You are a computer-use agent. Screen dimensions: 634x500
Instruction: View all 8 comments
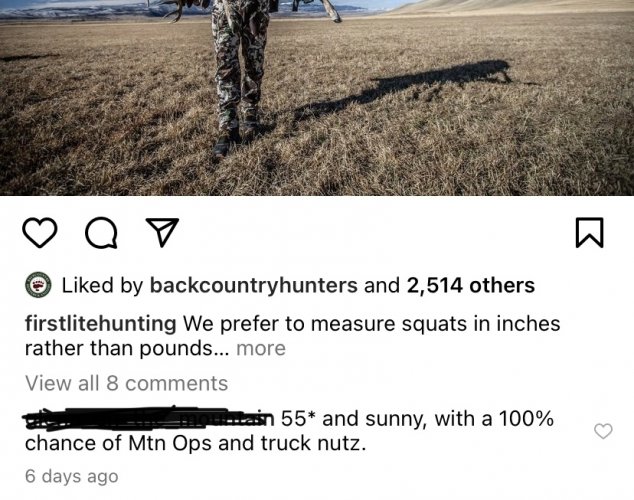[126, 383]
